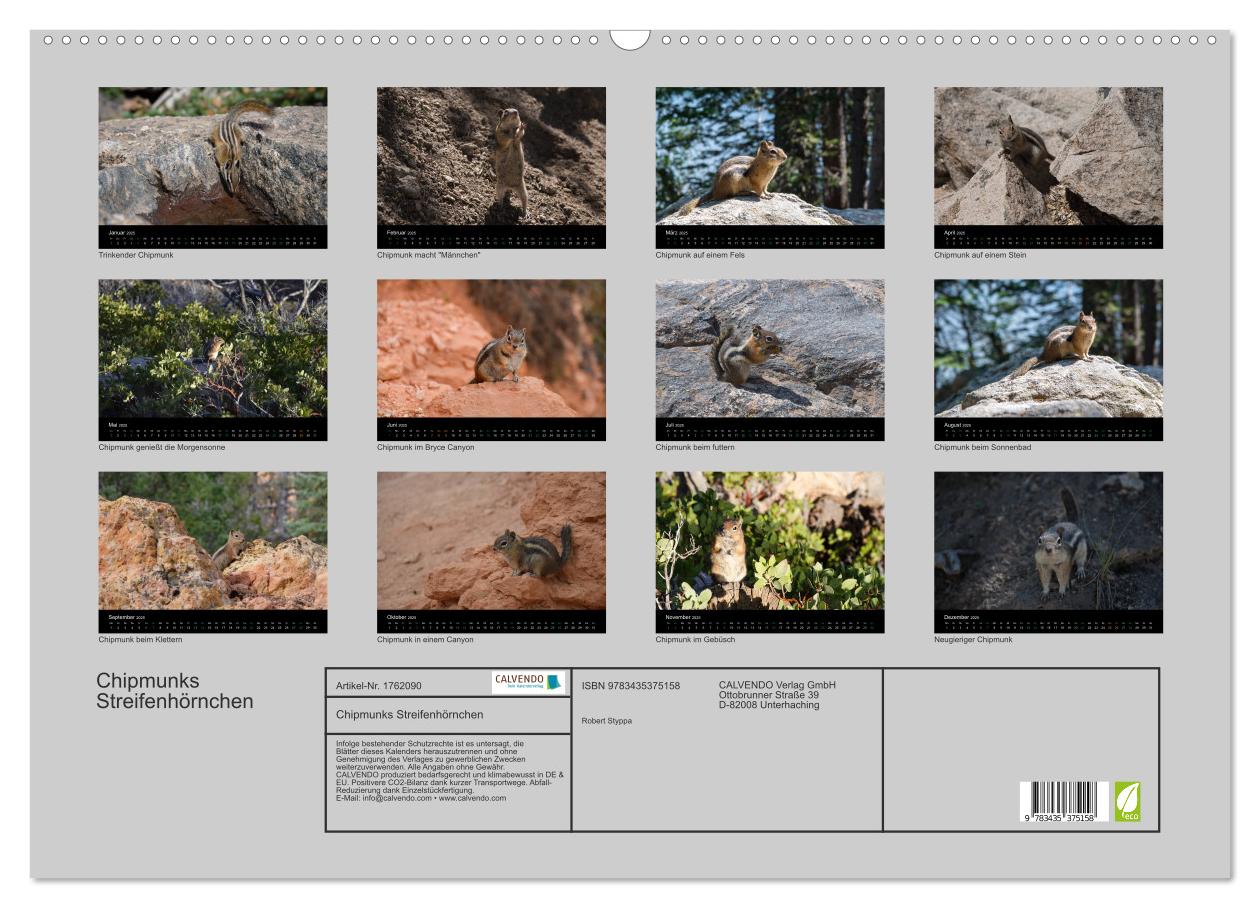
Task: Click the green eco leaf icon
Action: coord(1128,802)
